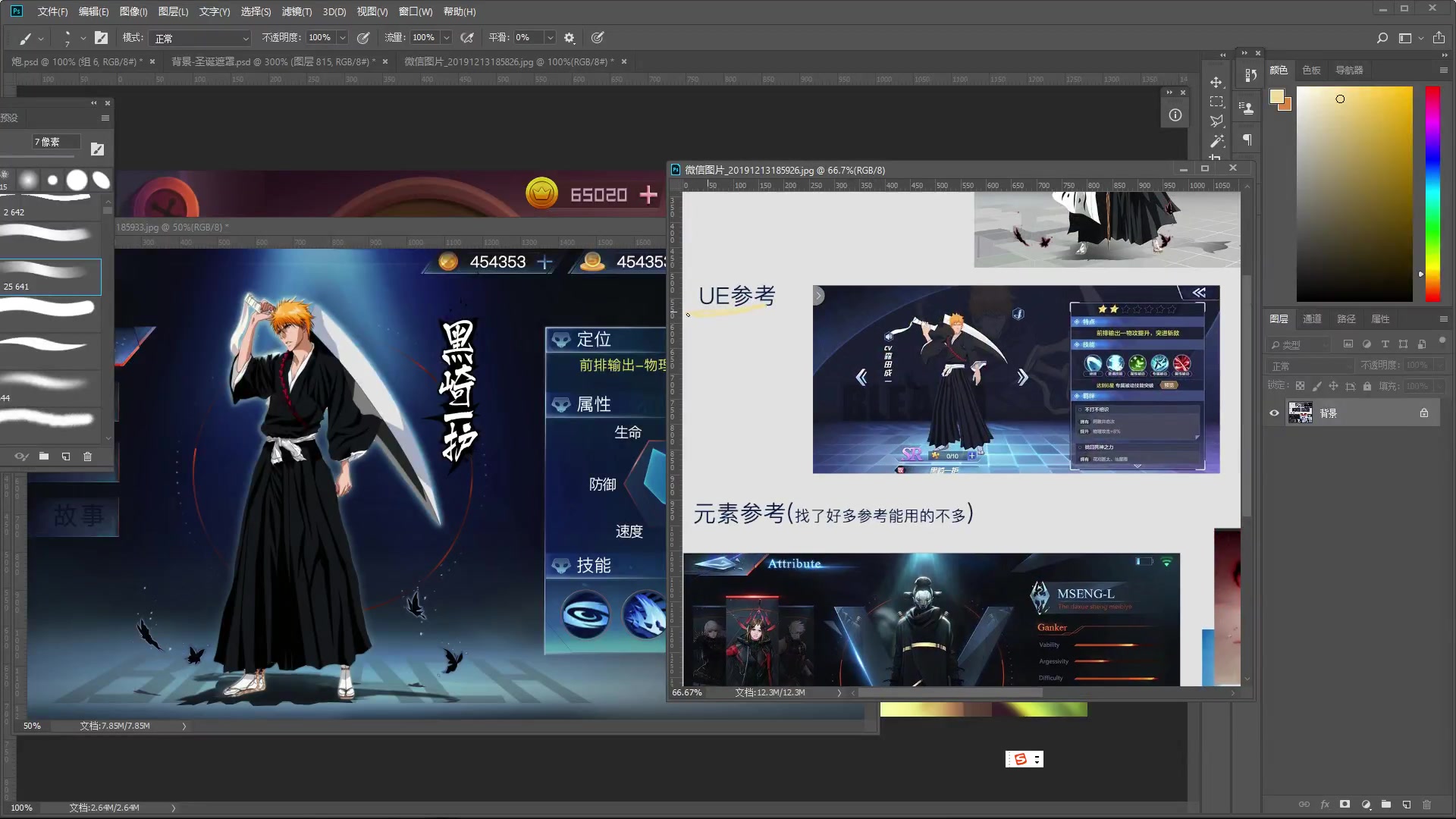Viewport: 1456px width, 819px height.
Task: Create new brush group folder icon
Action: [44, 457]
